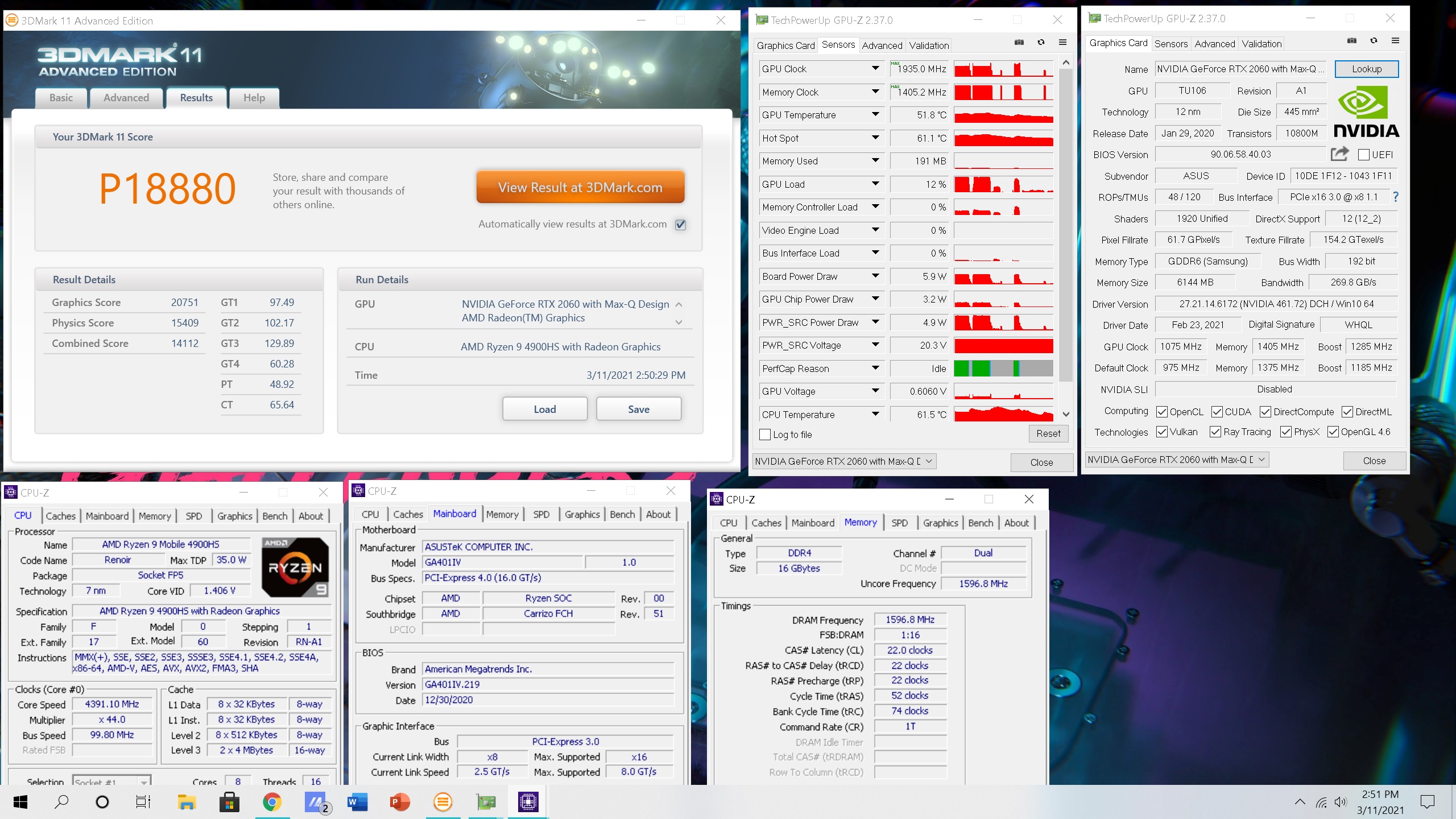Image resolution: width=1456 pixels, height=819 pixels.
Task: Toggle Ray Tracing checkbox
Action: [x=1216, y=432]
